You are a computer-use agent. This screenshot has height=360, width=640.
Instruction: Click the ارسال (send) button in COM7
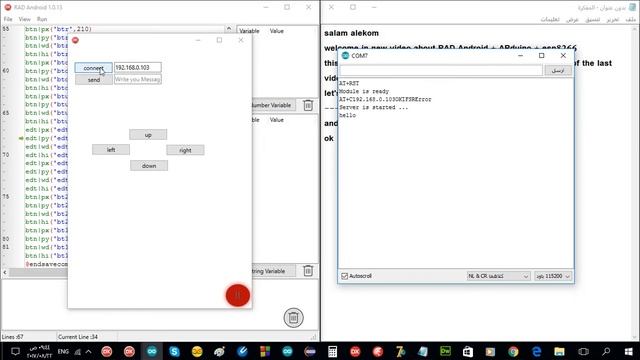point(558,70)
